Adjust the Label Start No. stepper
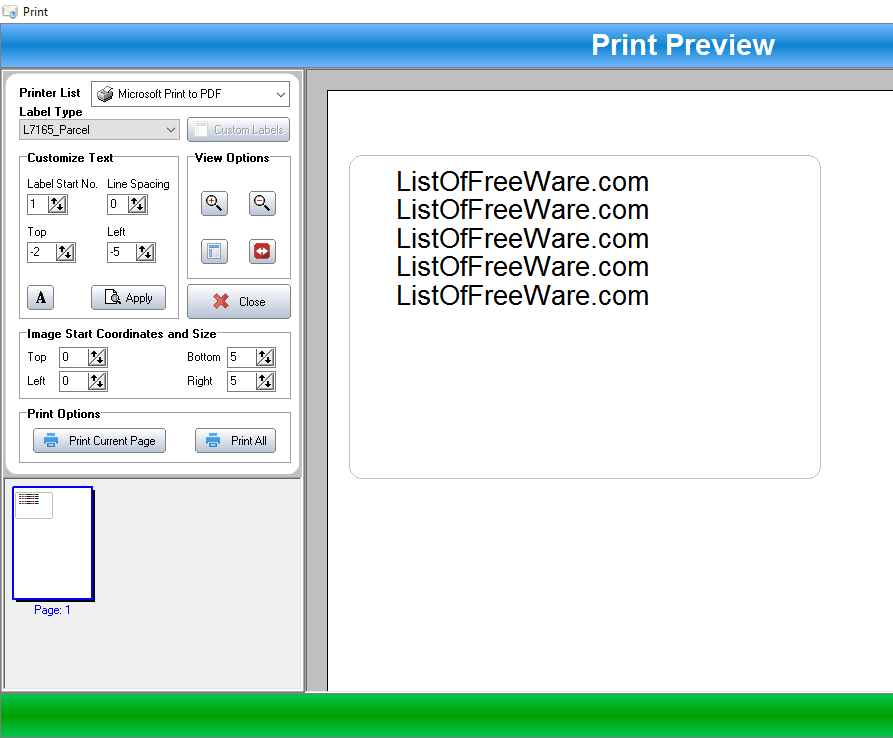The height and width of the screenshot is (738, 893). click(x=57, y=204)
